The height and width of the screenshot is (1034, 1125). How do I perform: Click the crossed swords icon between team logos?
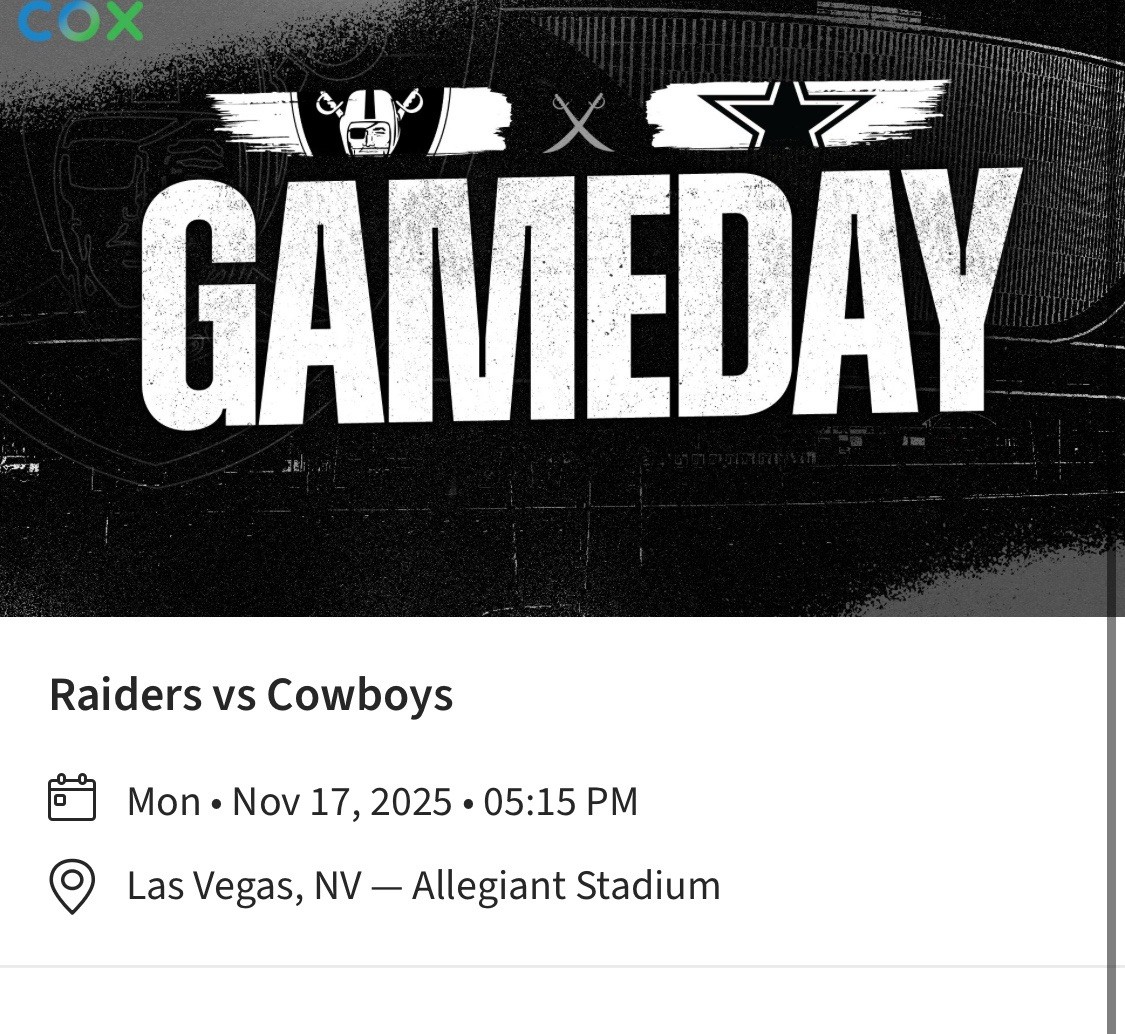[x=577, y=124]
